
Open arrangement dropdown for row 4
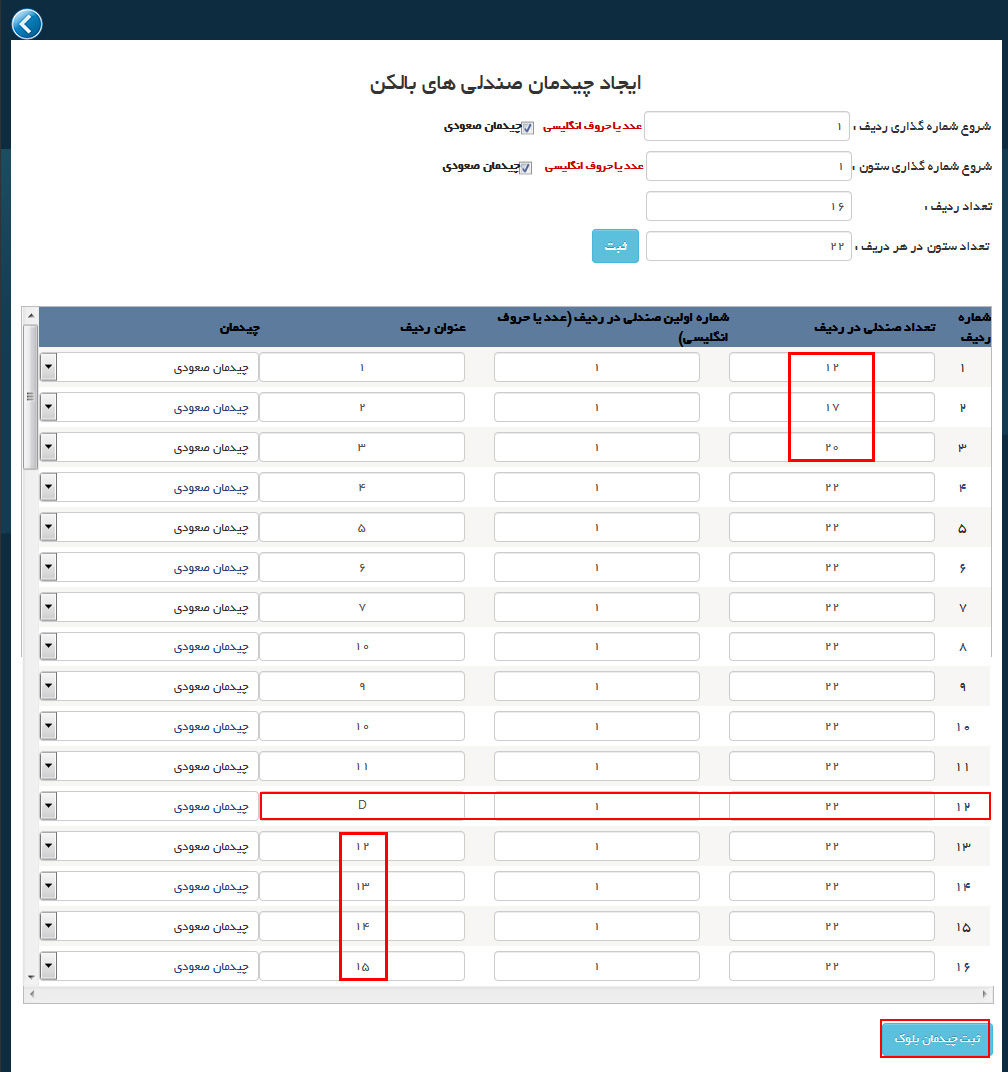(48, 487)
